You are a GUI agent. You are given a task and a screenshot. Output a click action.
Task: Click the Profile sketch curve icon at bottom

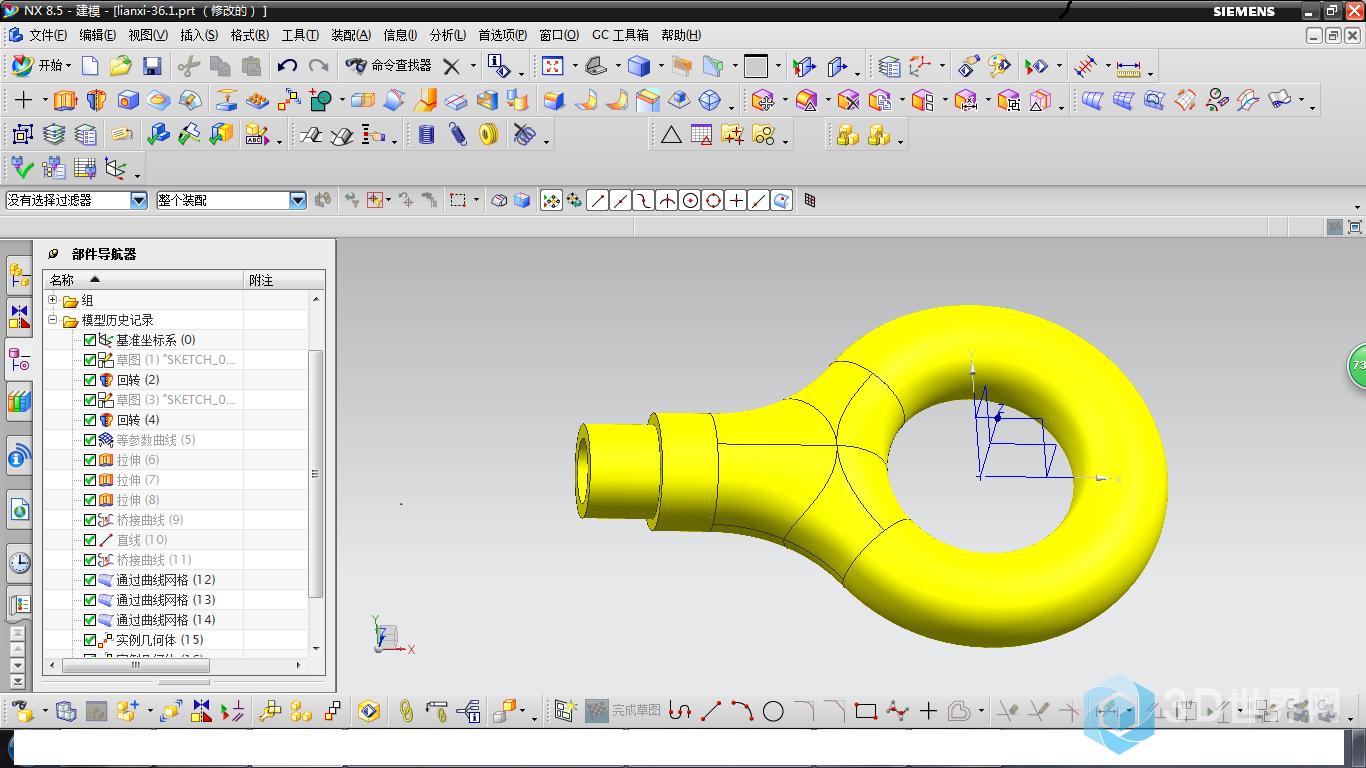680,711
